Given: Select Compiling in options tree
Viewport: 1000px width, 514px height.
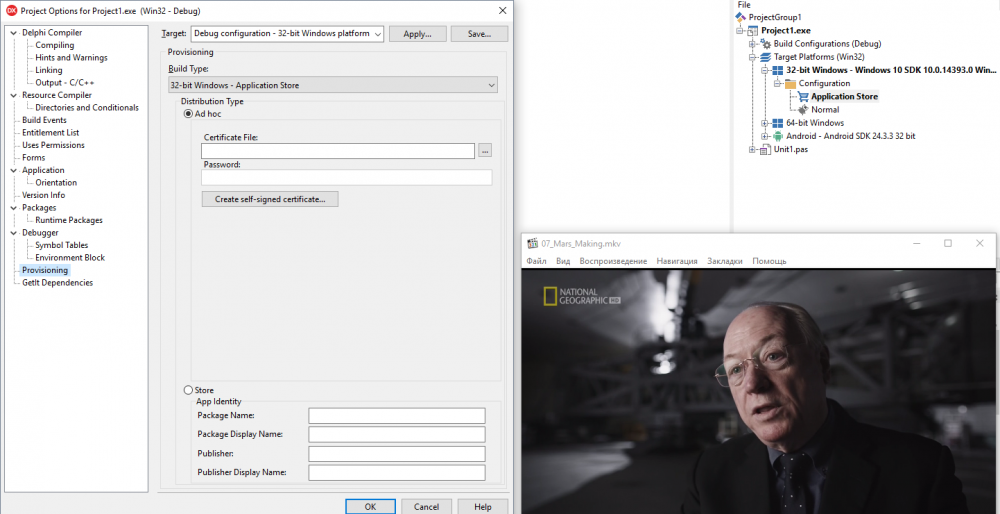Looking at the screenshot, I should [x=55, y=45].
